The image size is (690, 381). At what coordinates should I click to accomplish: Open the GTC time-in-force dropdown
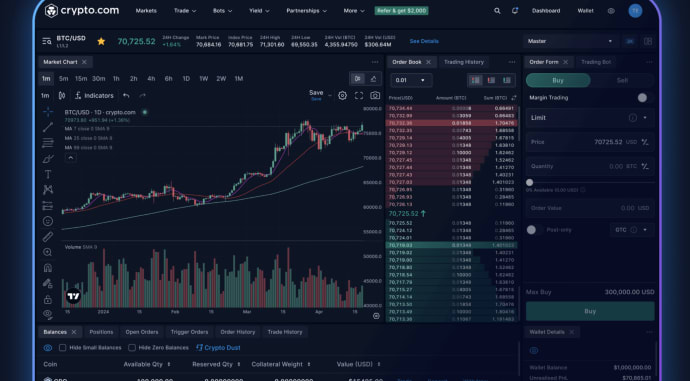coord(631,230)
